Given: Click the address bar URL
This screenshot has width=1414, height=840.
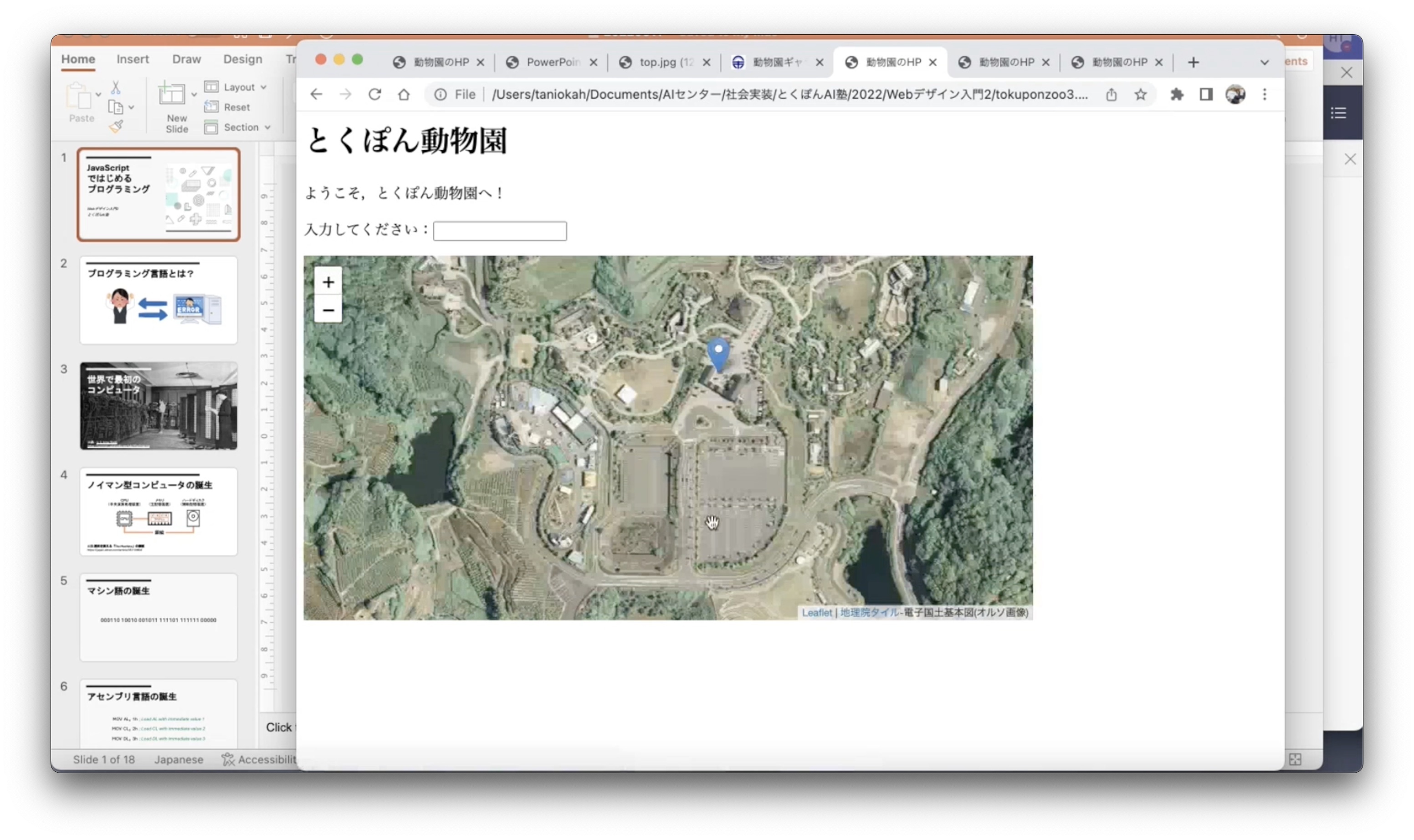Looking at the screenshot, I should tap(789, 95).
